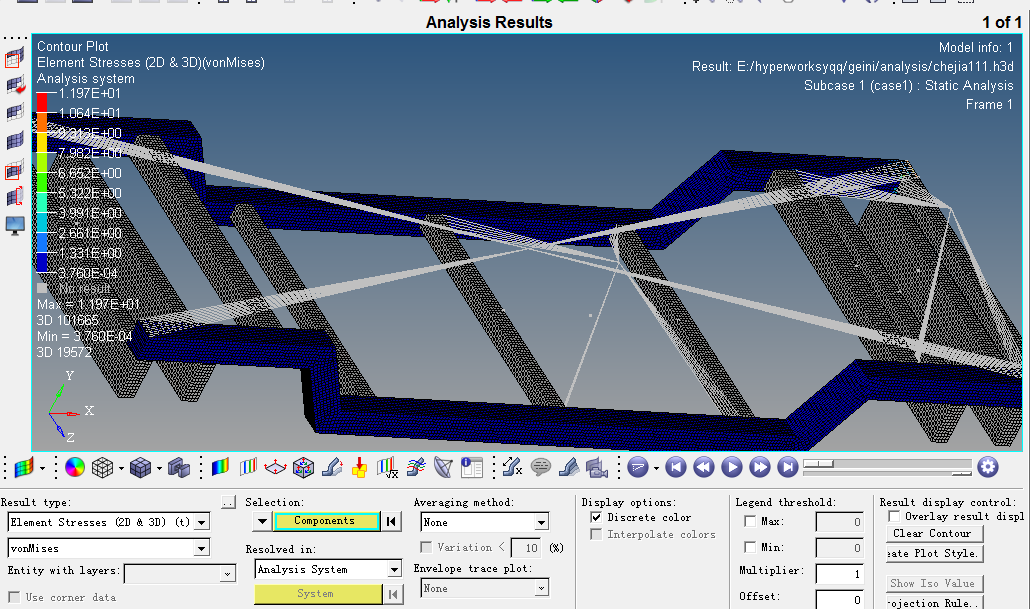Enable the Overlay result display checkbox
The image size is (1030, 609).
(x=894, y=517)
